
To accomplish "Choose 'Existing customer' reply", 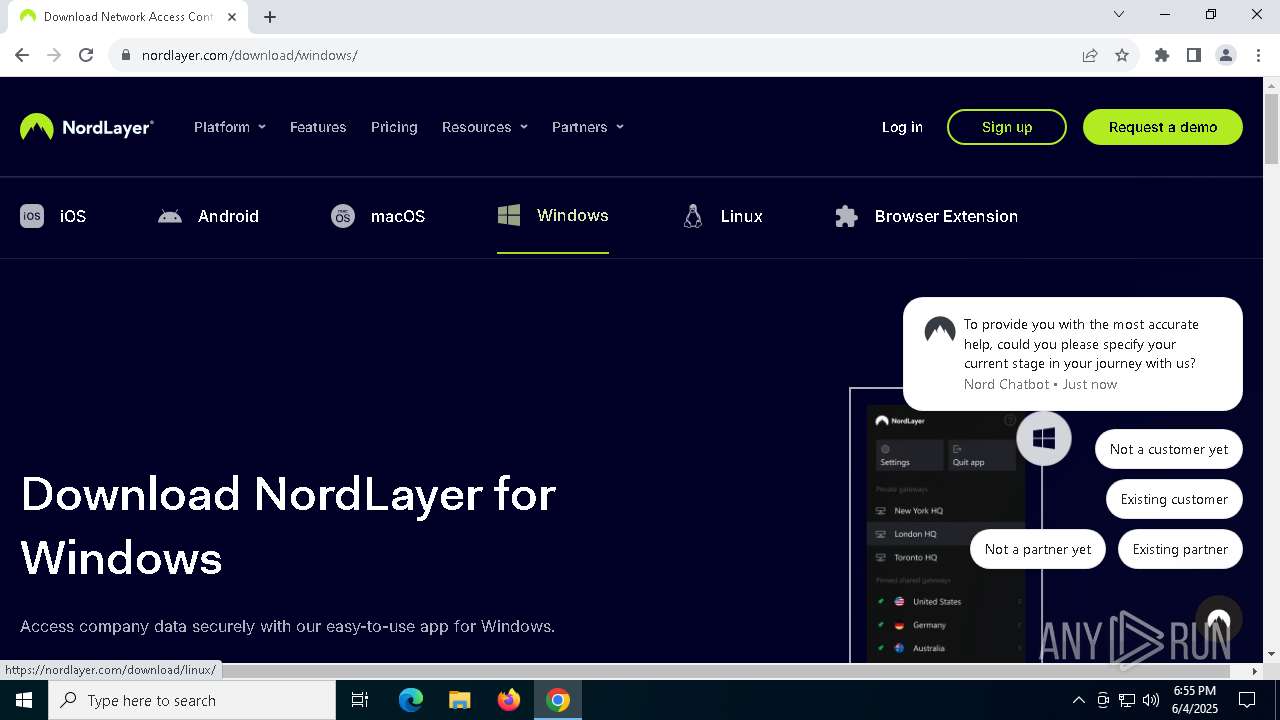I will pyautogui.click(x=1174, y=499).
